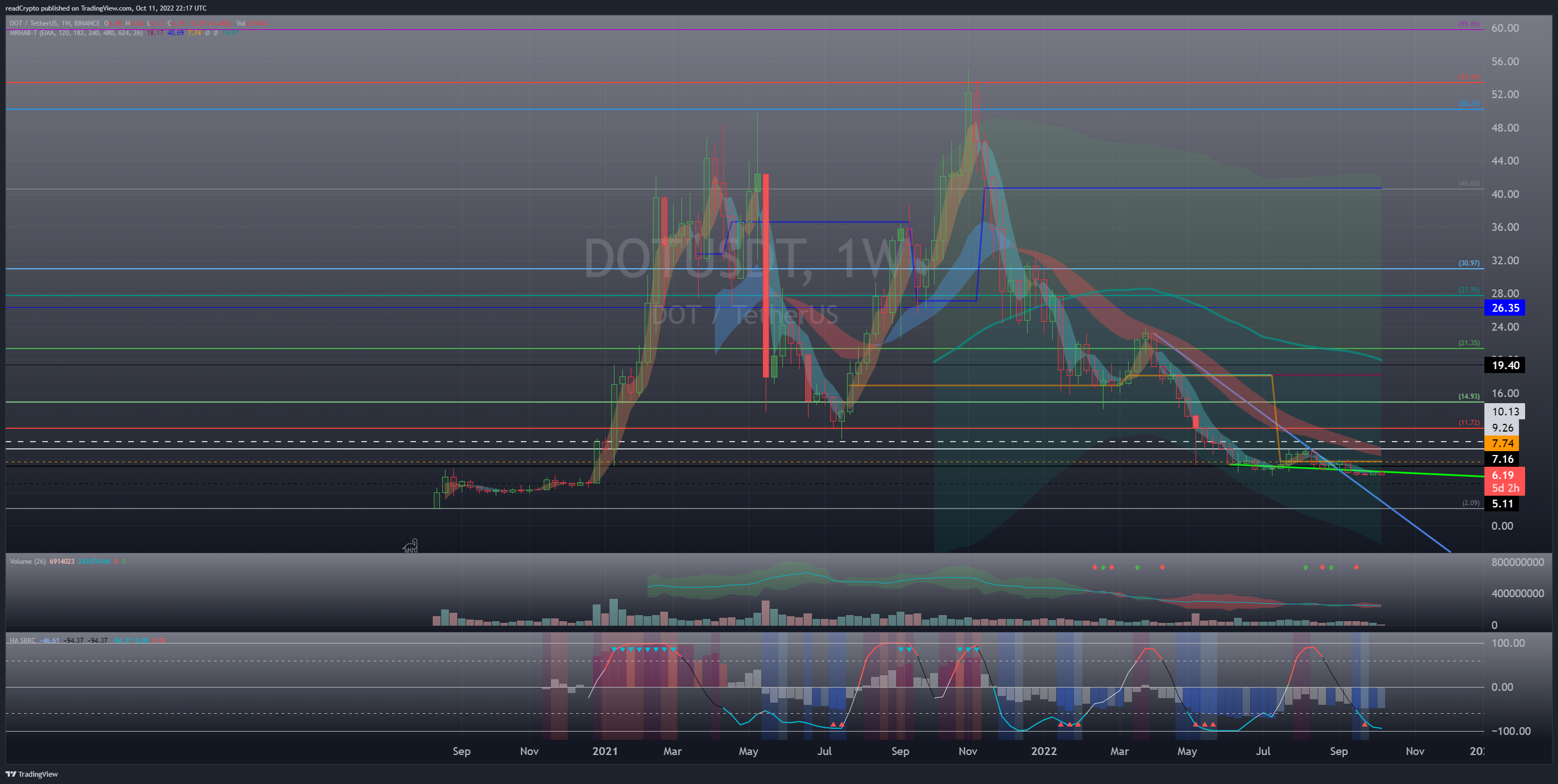
Task: Click the readCrypto published header text
Action: 106,8
